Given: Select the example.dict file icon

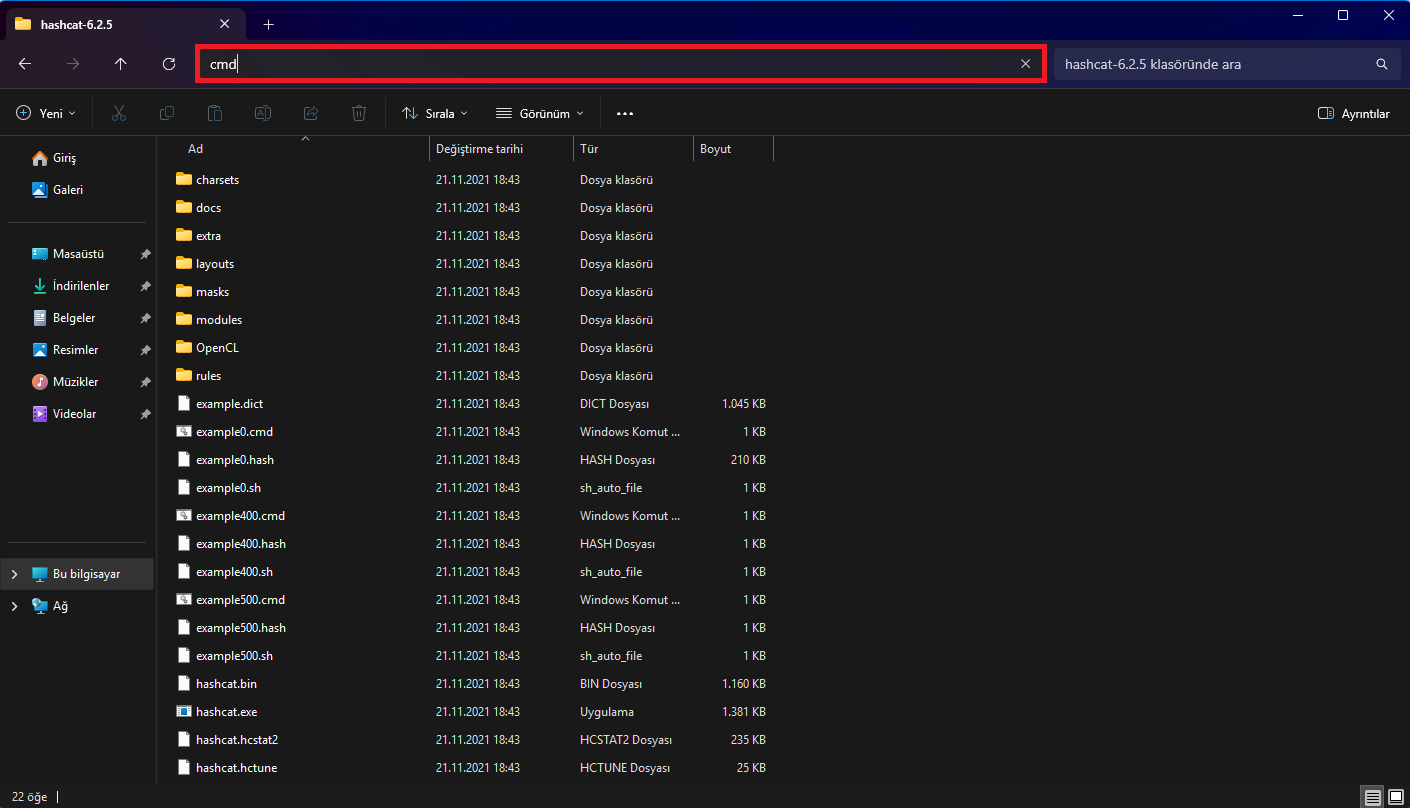Looking at the screenshot, I should 183,404.
